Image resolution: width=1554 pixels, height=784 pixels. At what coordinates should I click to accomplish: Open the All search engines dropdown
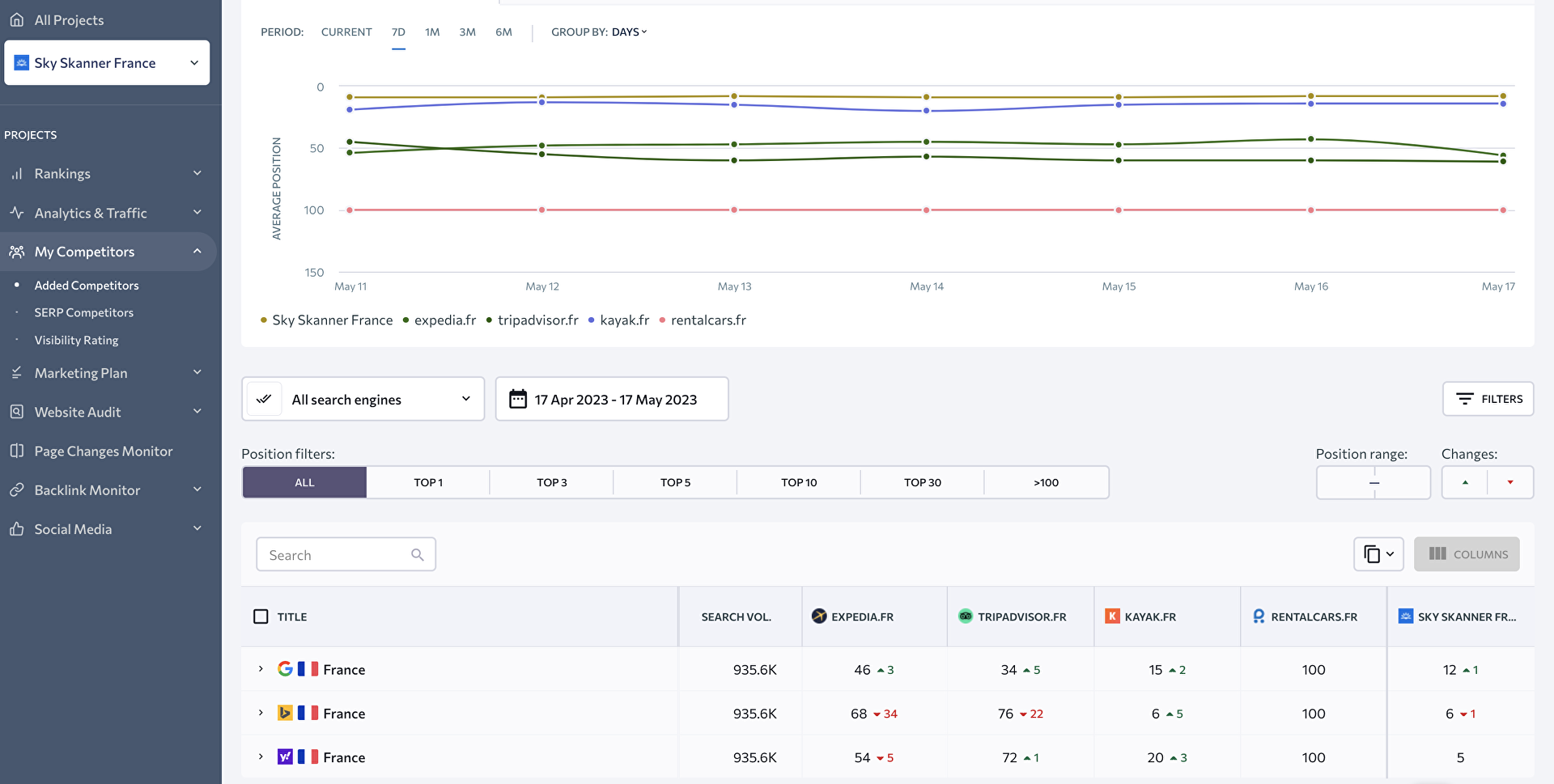tap(363, 399)
